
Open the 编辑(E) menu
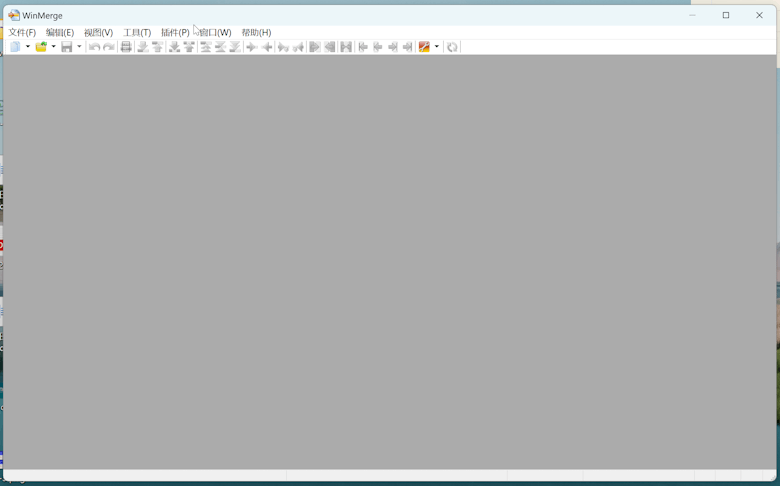(60, 32)
